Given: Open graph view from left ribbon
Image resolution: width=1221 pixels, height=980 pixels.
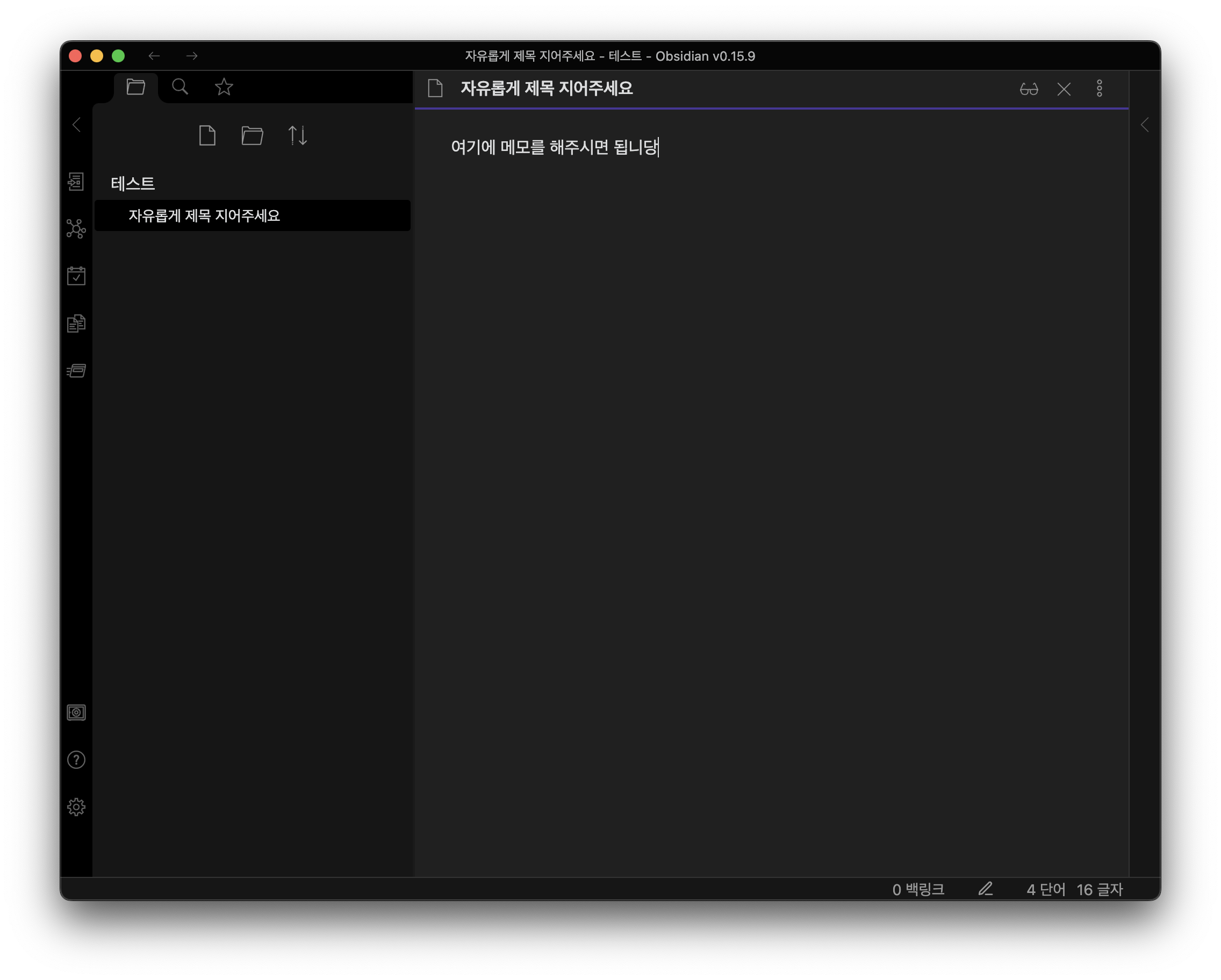Looking at the screenshot, I should point(76,229).
